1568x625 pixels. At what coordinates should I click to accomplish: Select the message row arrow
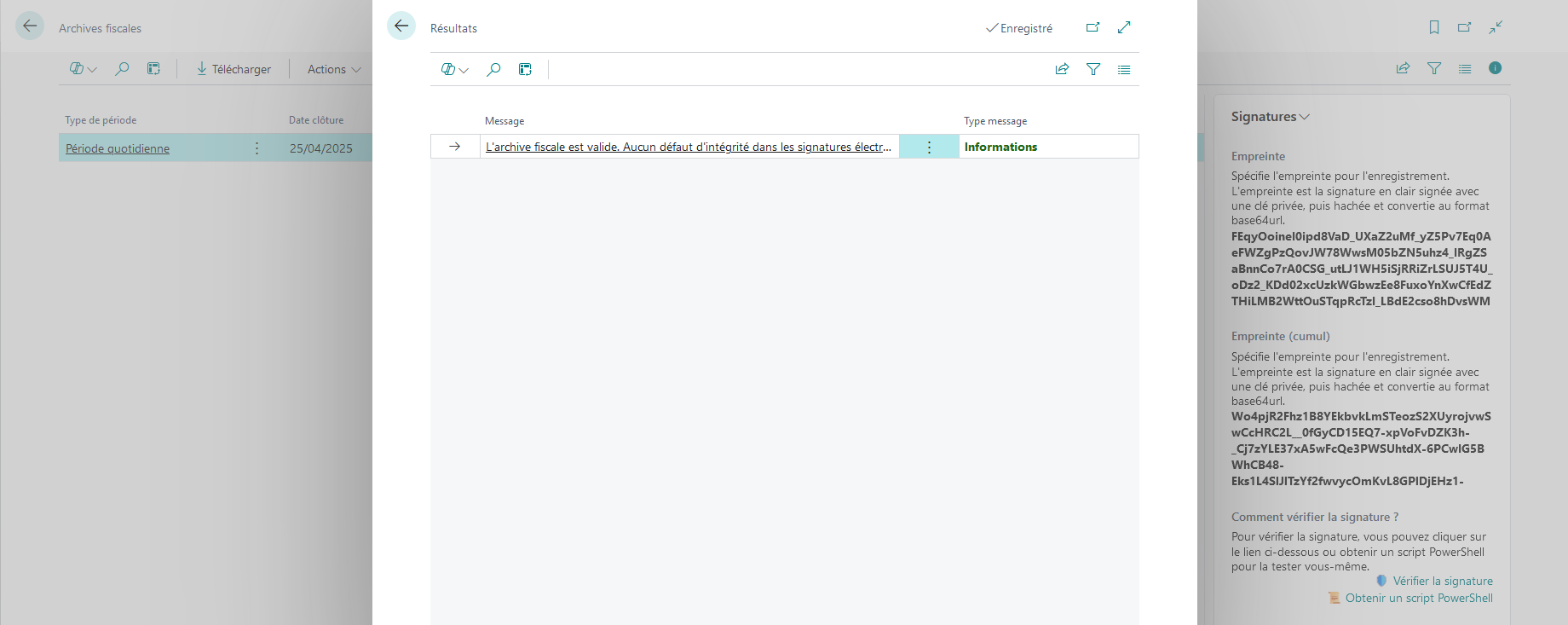pyautogui.click(x=455, y=147)
